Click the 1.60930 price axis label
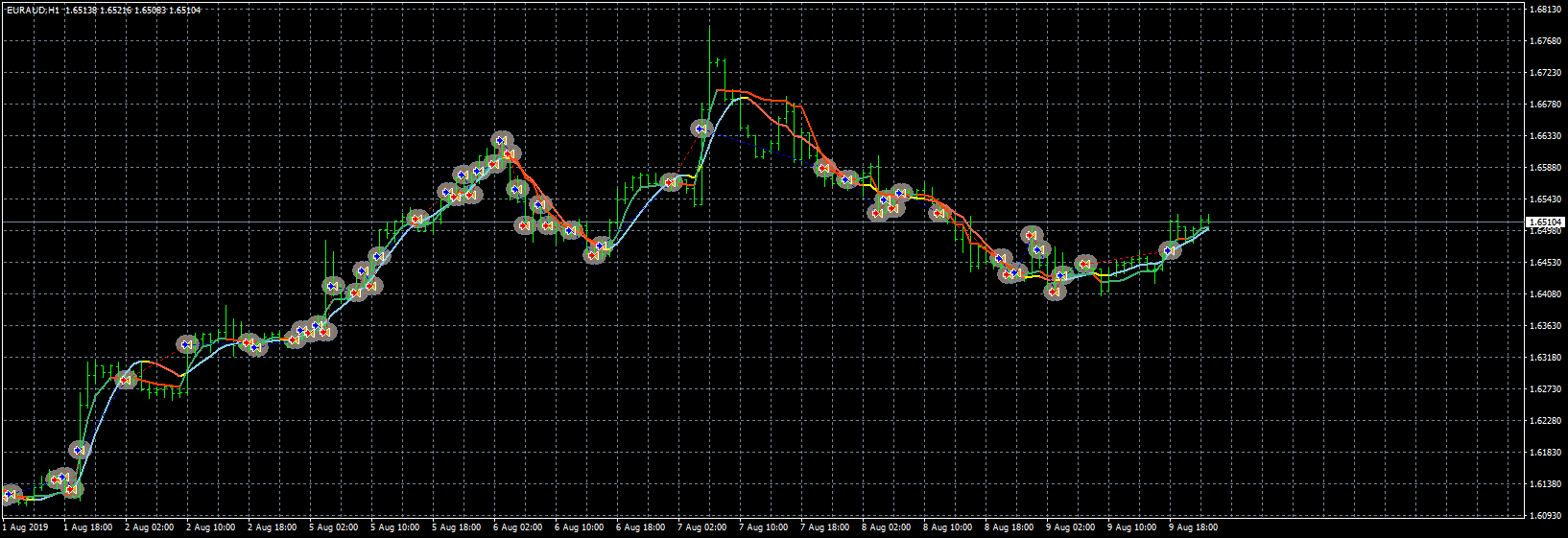Viewport: 1568px width, 538px height. point(1544,516)
